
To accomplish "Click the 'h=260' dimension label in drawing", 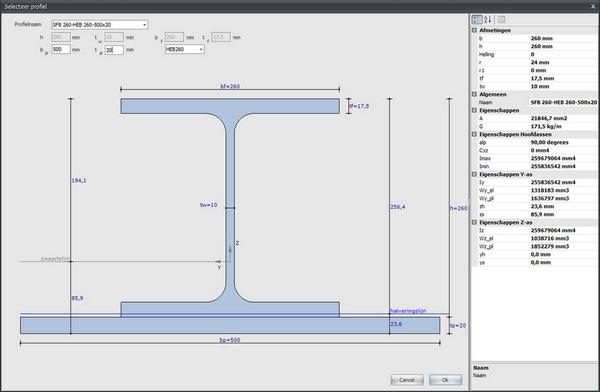I will click(458, 208).
